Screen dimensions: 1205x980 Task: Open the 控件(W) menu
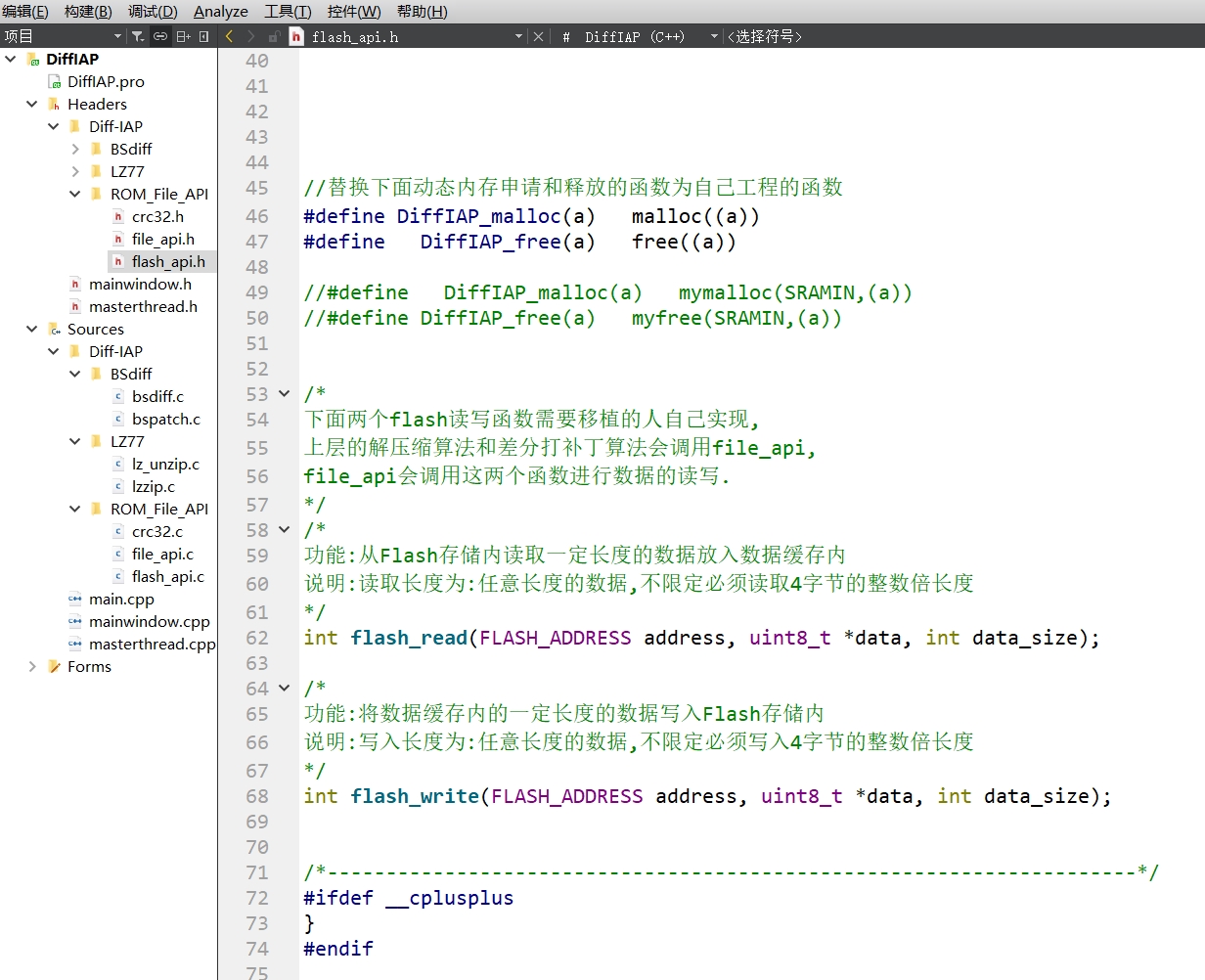[354, 12]
